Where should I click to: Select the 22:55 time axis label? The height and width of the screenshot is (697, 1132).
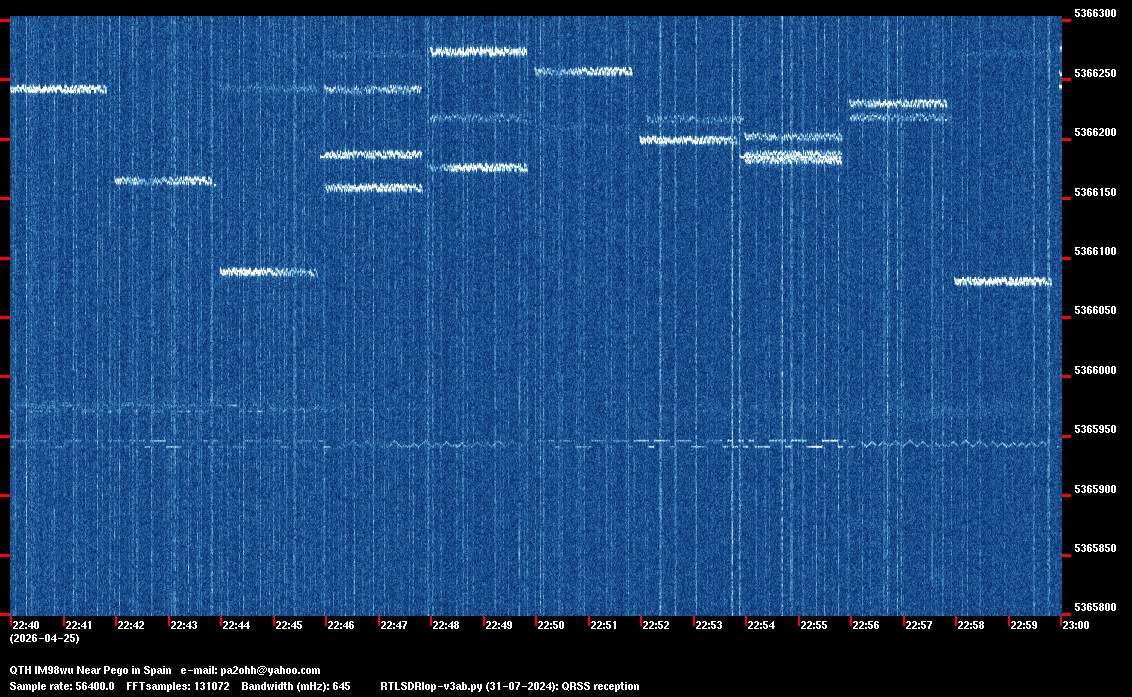(813, 625)
